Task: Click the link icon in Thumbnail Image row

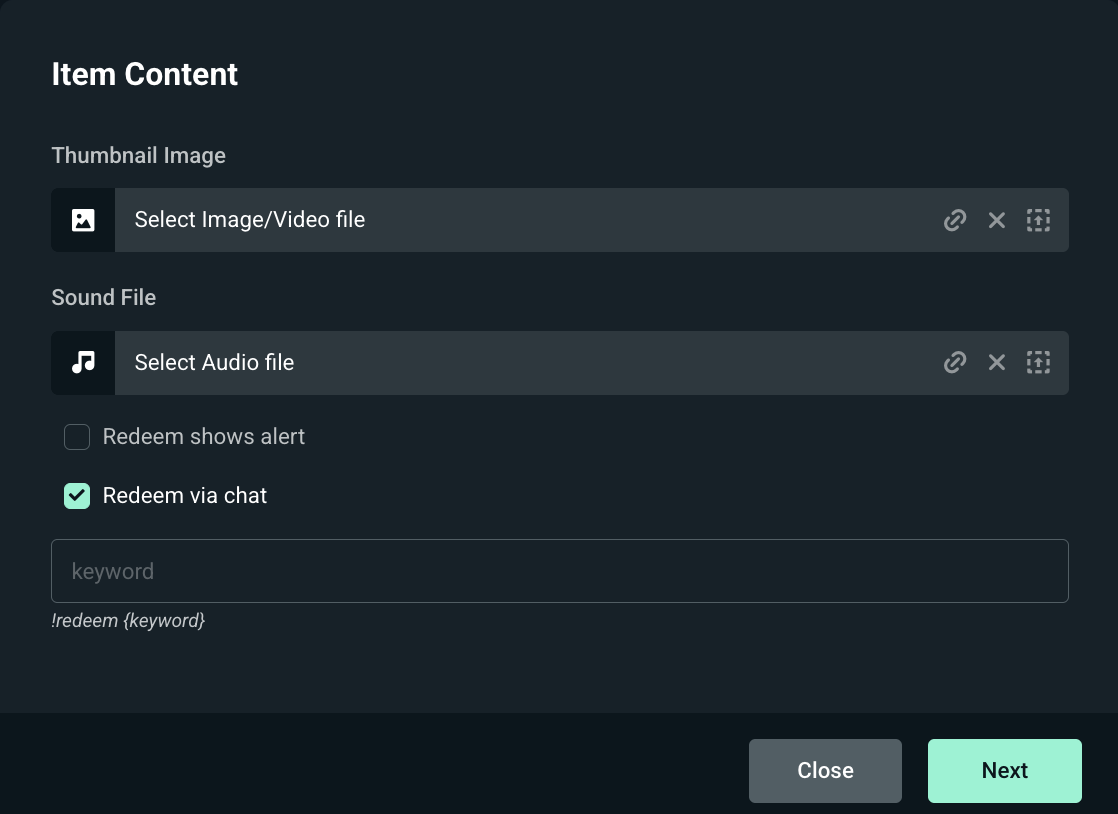Action: [x=955, y=220]
